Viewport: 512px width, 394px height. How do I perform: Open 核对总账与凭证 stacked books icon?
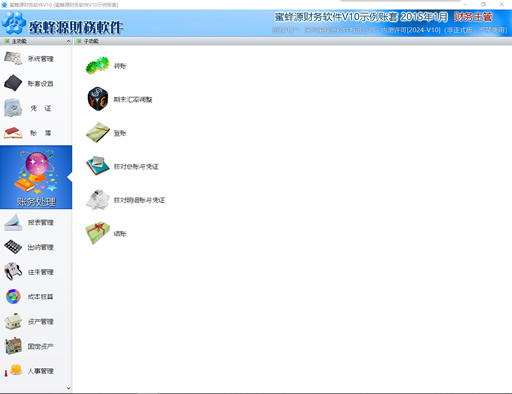click(x=98, y=166)
